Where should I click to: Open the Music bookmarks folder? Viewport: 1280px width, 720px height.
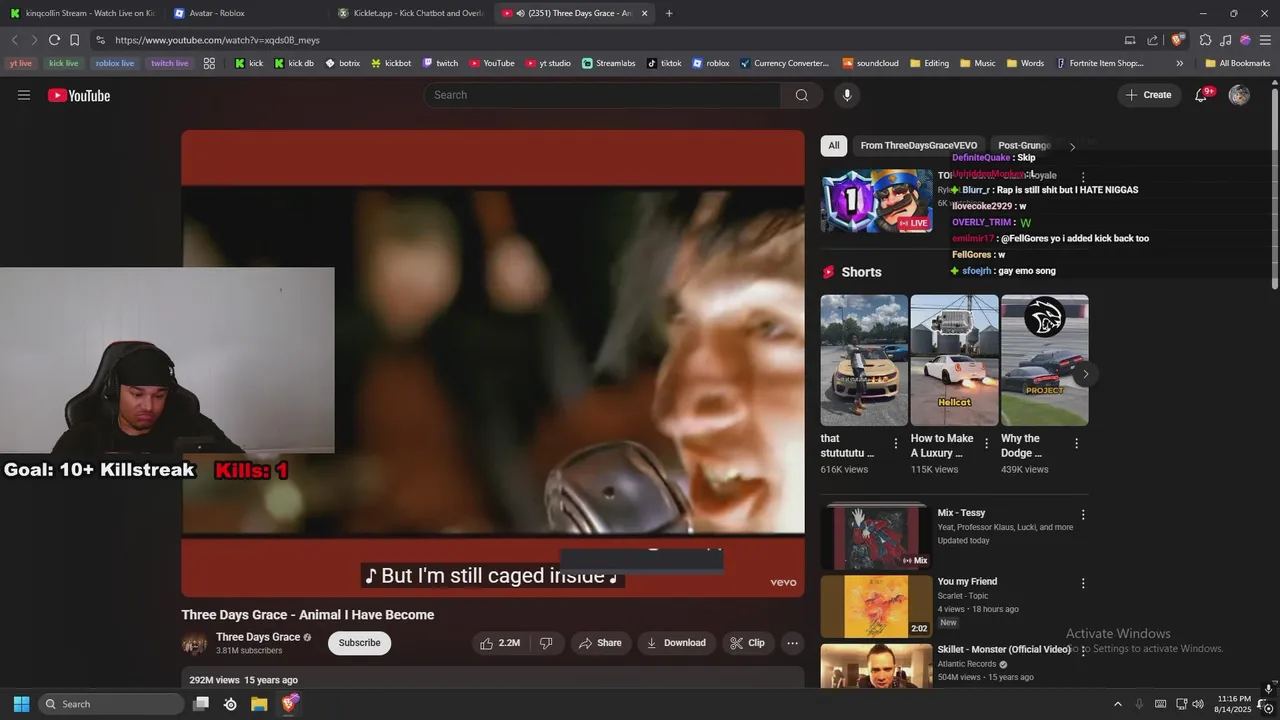coord(977,63)
